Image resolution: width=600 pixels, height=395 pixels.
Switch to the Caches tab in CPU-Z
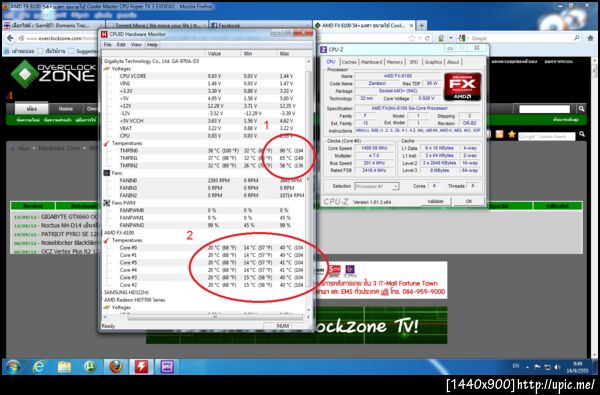[349, 62]
